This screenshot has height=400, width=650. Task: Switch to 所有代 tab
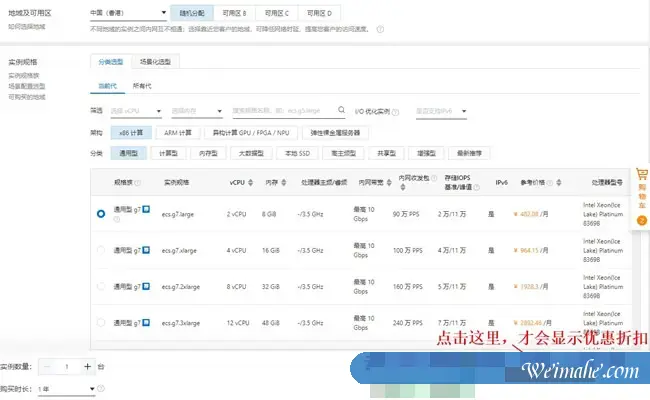pos(143,86)
